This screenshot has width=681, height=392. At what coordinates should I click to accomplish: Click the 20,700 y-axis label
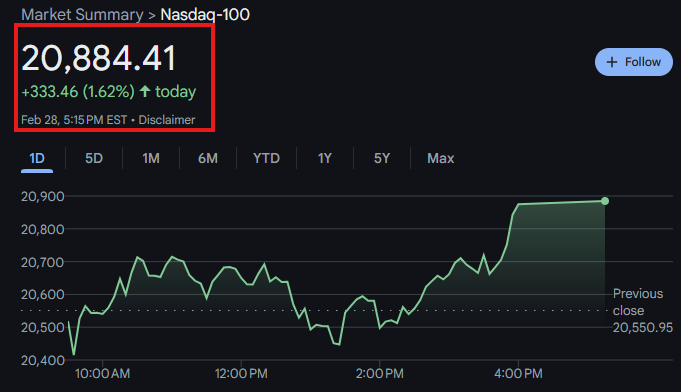tap(43, 262)
